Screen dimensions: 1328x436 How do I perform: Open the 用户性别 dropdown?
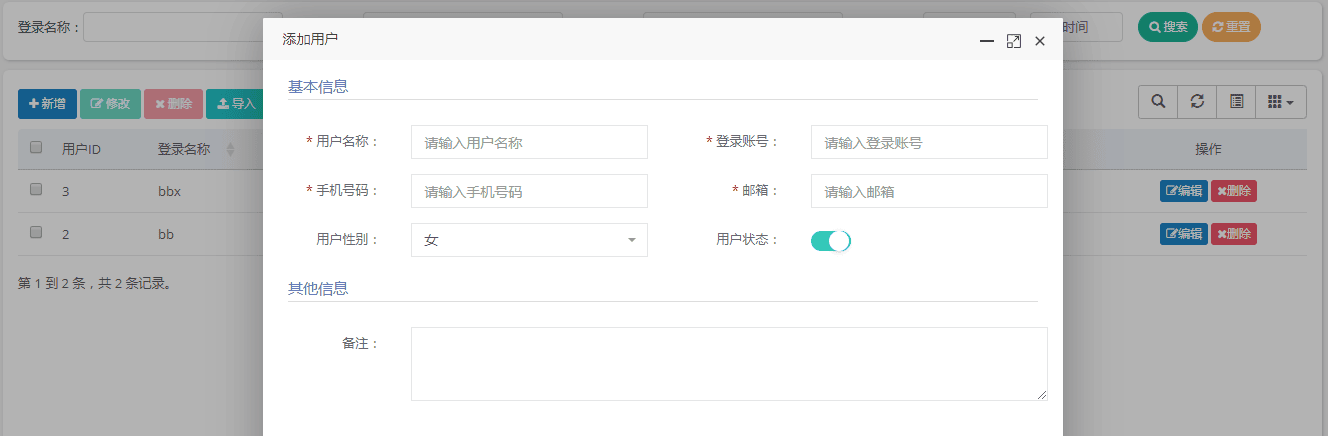[529, 240]
